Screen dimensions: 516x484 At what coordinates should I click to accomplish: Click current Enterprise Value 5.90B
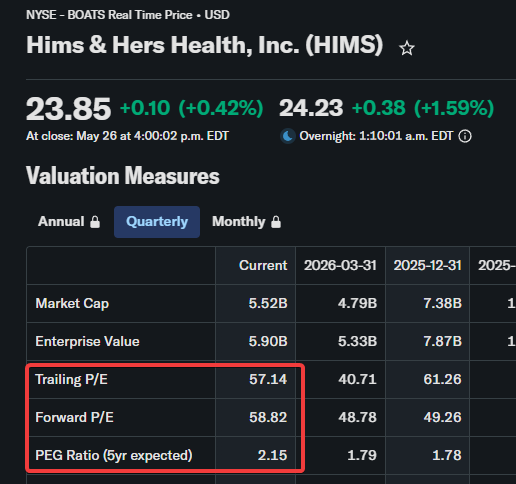(268, 342)
